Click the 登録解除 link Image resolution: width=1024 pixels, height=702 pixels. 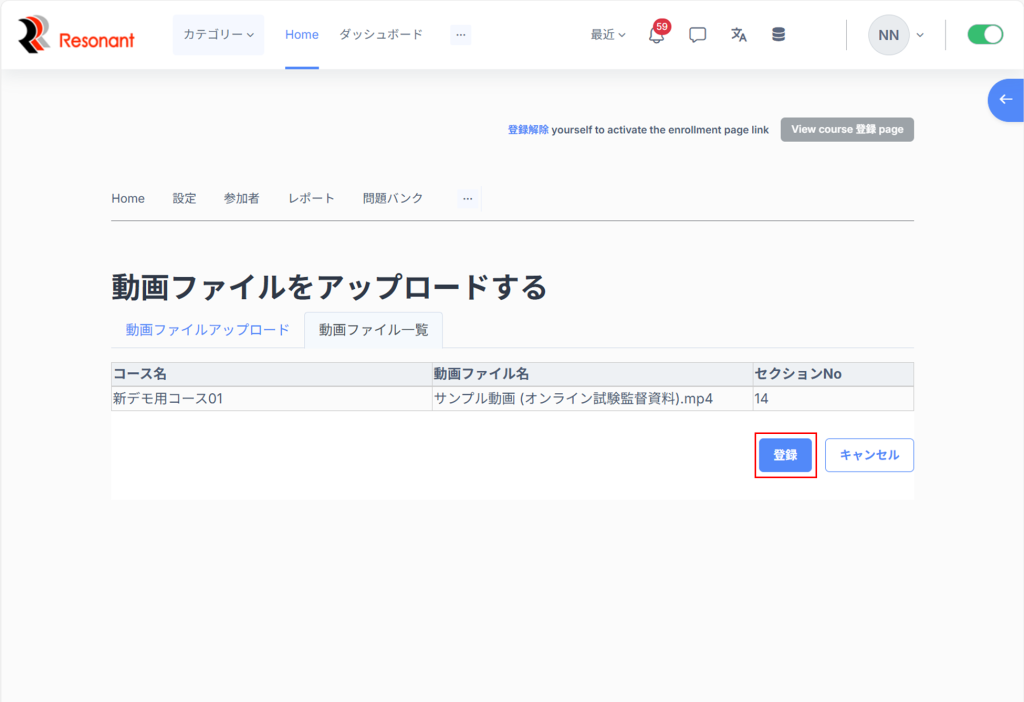528,130
